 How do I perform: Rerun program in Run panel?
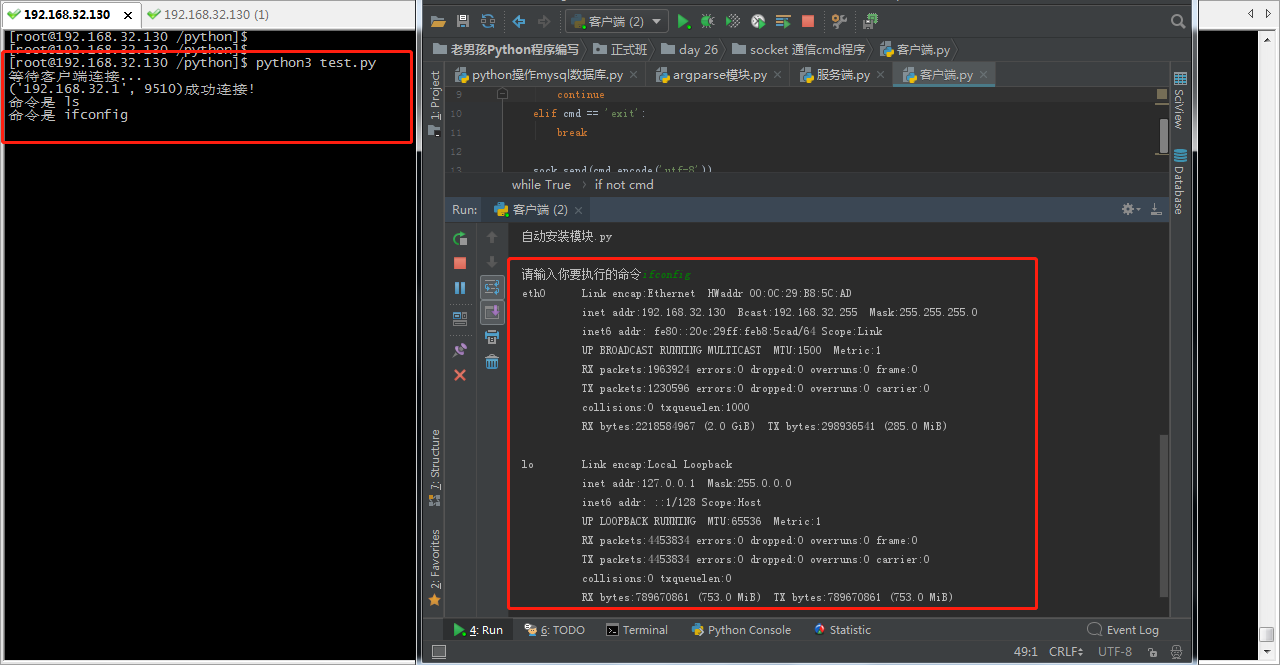pyautogui.click(x=460, y=238)
